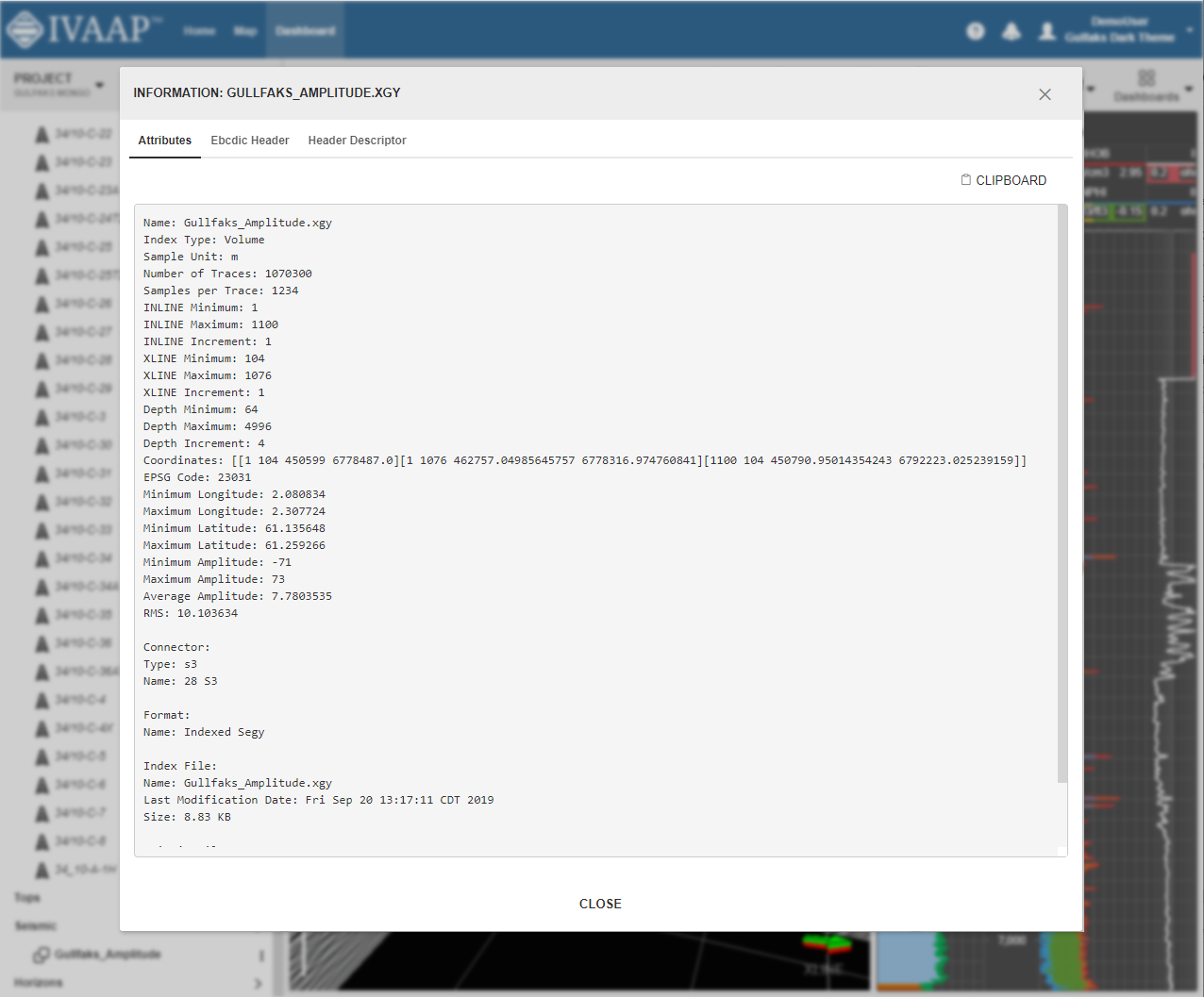Image resolution: width=1204 pixels, height=997 pixels.
Task: Click the 'Name: Indexed Segy' format line
Action: [x=204, y=732]
